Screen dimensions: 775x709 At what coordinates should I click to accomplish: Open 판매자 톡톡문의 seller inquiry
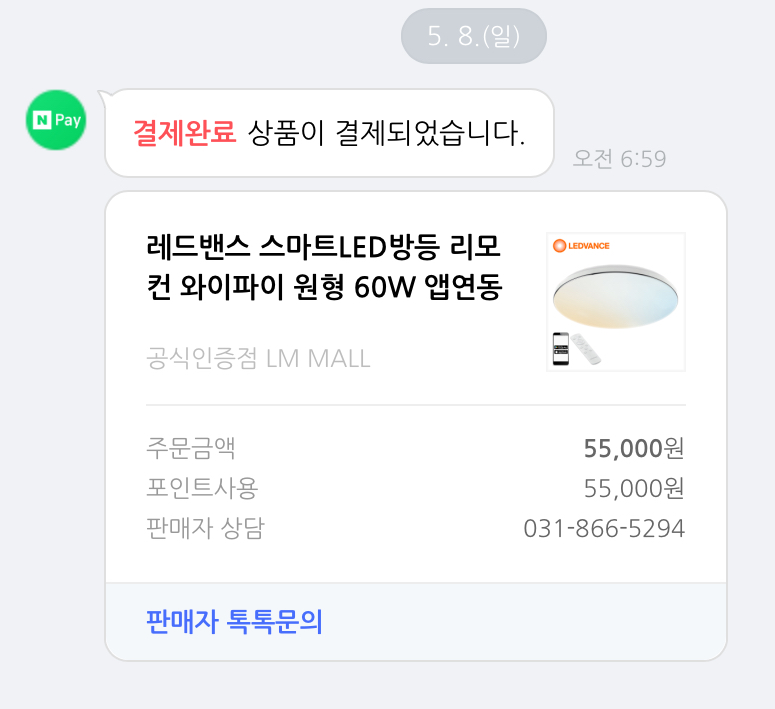click(x=234, y=622)
